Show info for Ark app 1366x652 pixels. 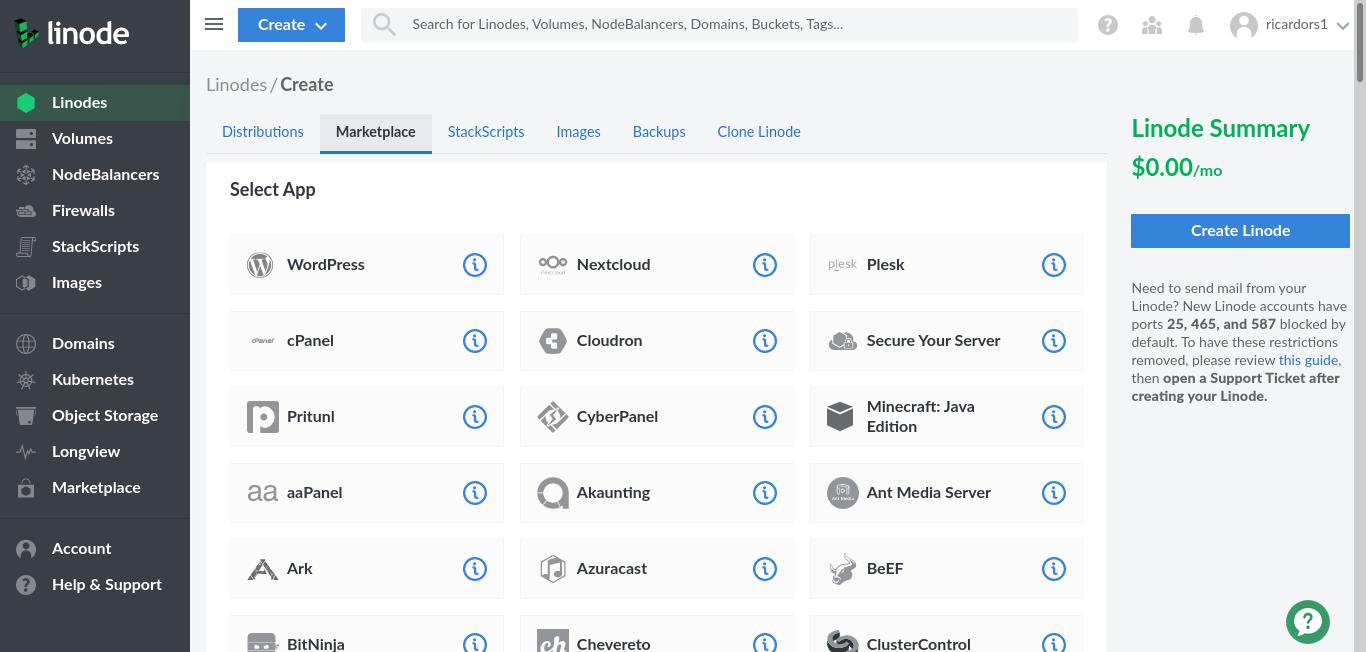(475, 569)
